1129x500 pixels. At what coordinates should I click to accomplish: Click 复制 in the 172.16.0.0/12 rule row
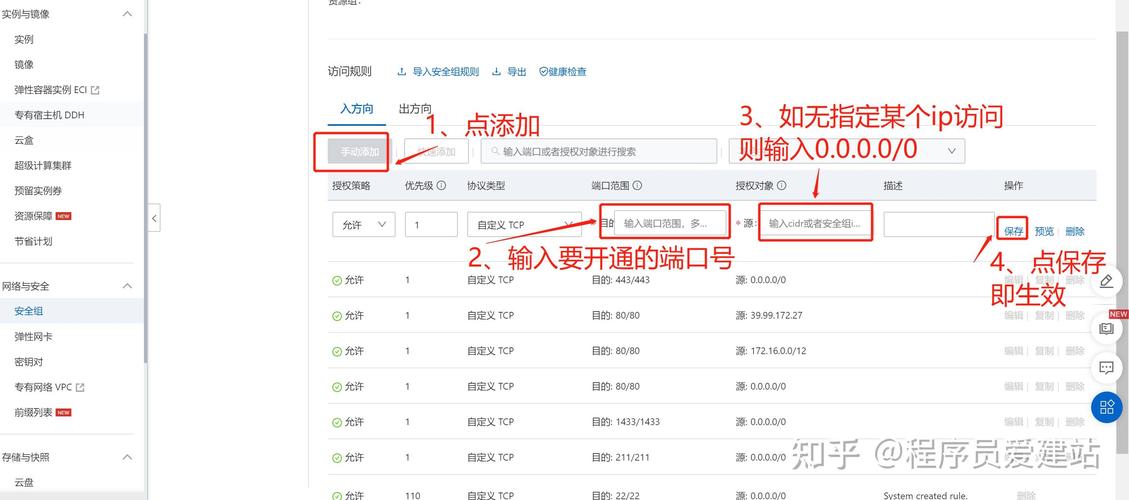1044,351
